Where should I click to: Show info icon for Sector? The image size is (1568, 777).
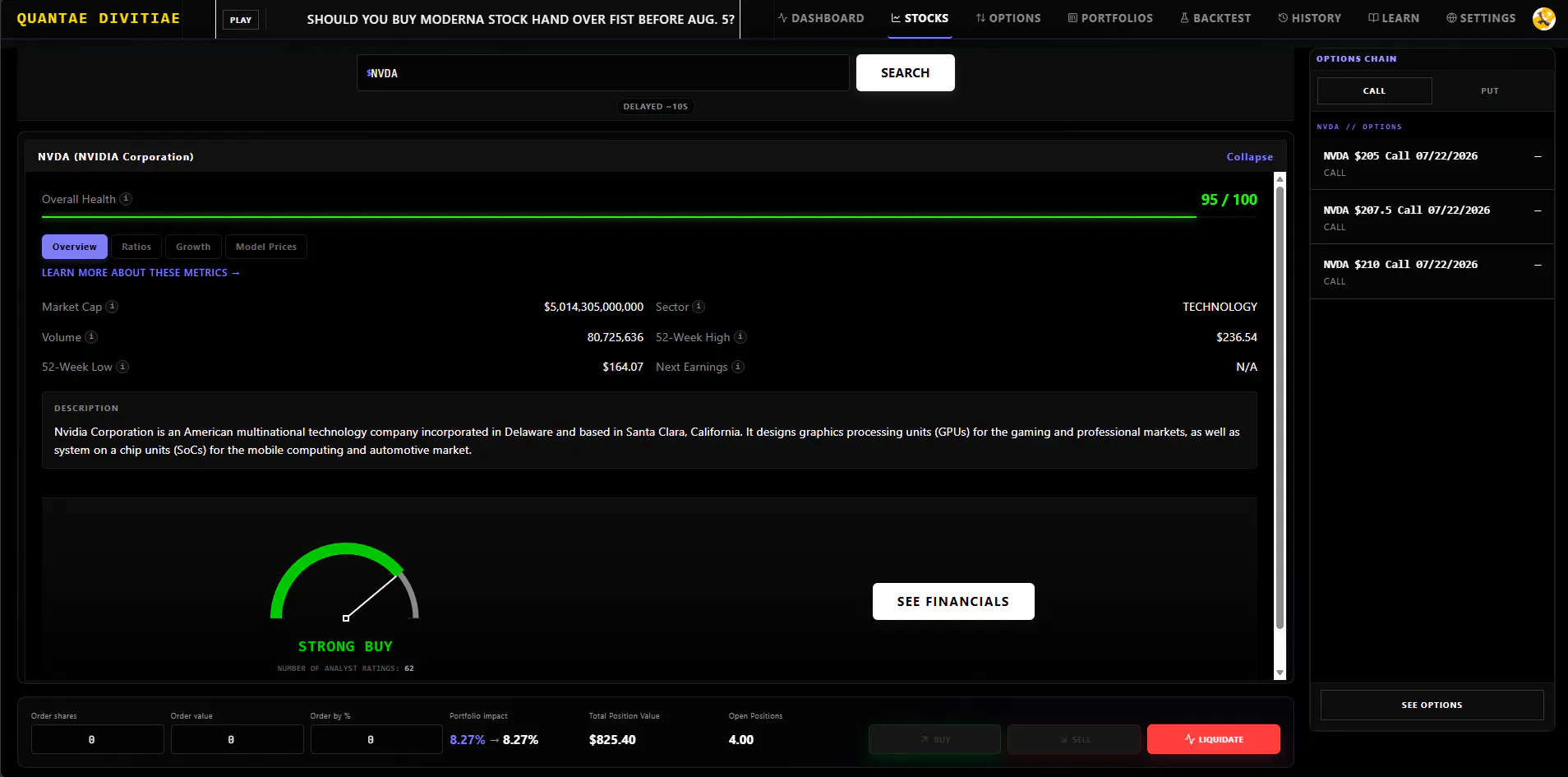click(x=699, y=307)
